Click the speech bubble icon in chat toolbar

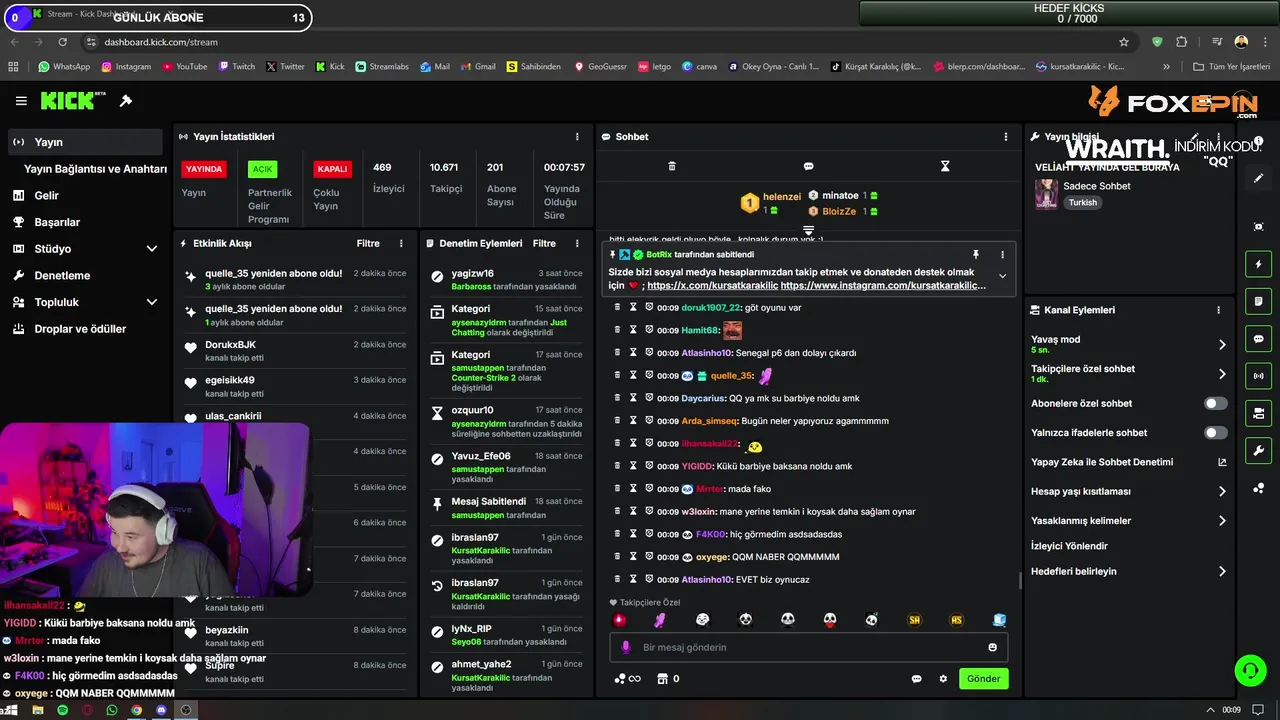pos(808,166)
